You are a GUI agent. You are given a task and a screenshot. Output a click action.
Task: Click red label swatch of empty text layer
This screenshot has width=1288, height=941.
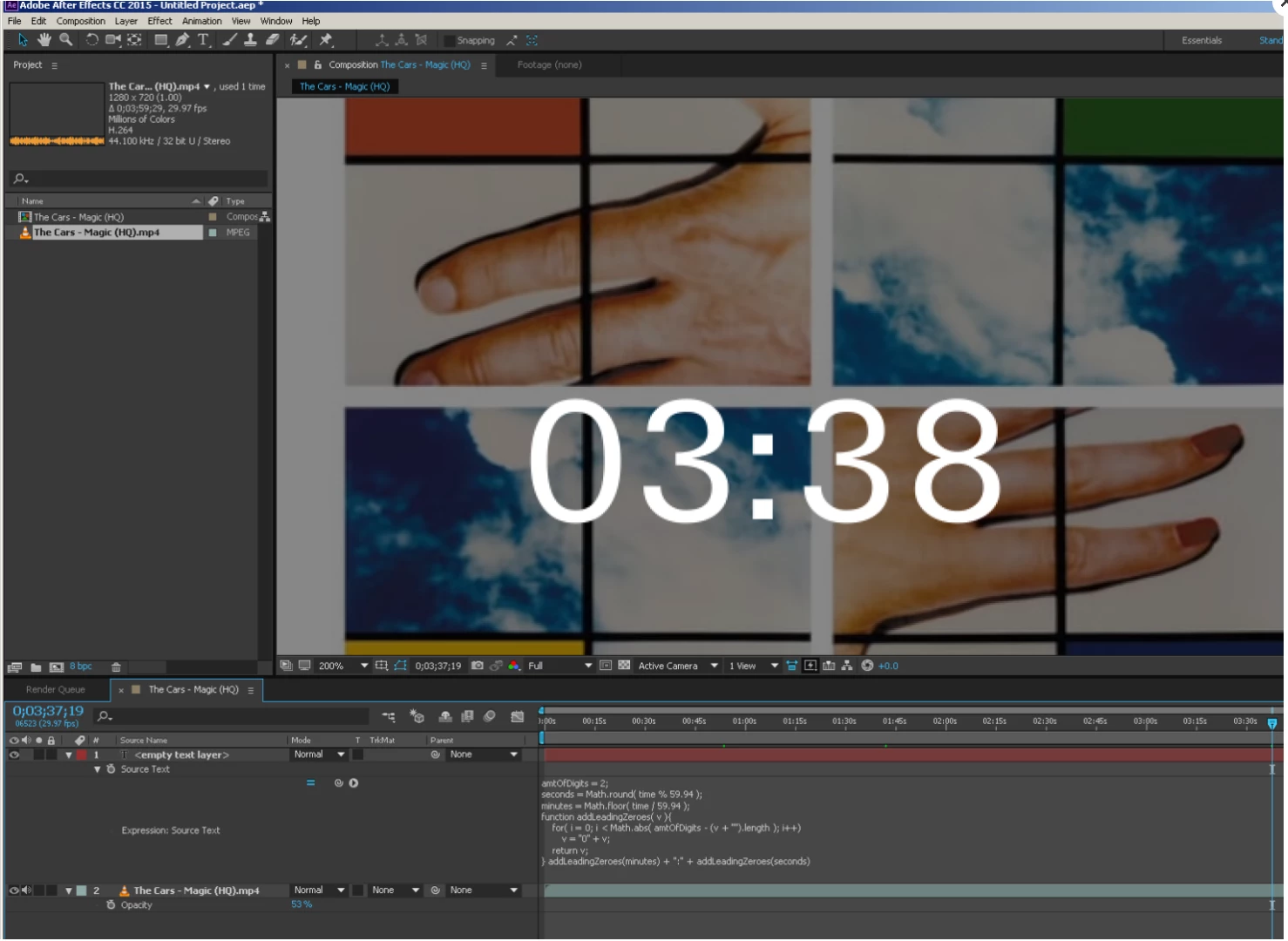click(81, 755)
